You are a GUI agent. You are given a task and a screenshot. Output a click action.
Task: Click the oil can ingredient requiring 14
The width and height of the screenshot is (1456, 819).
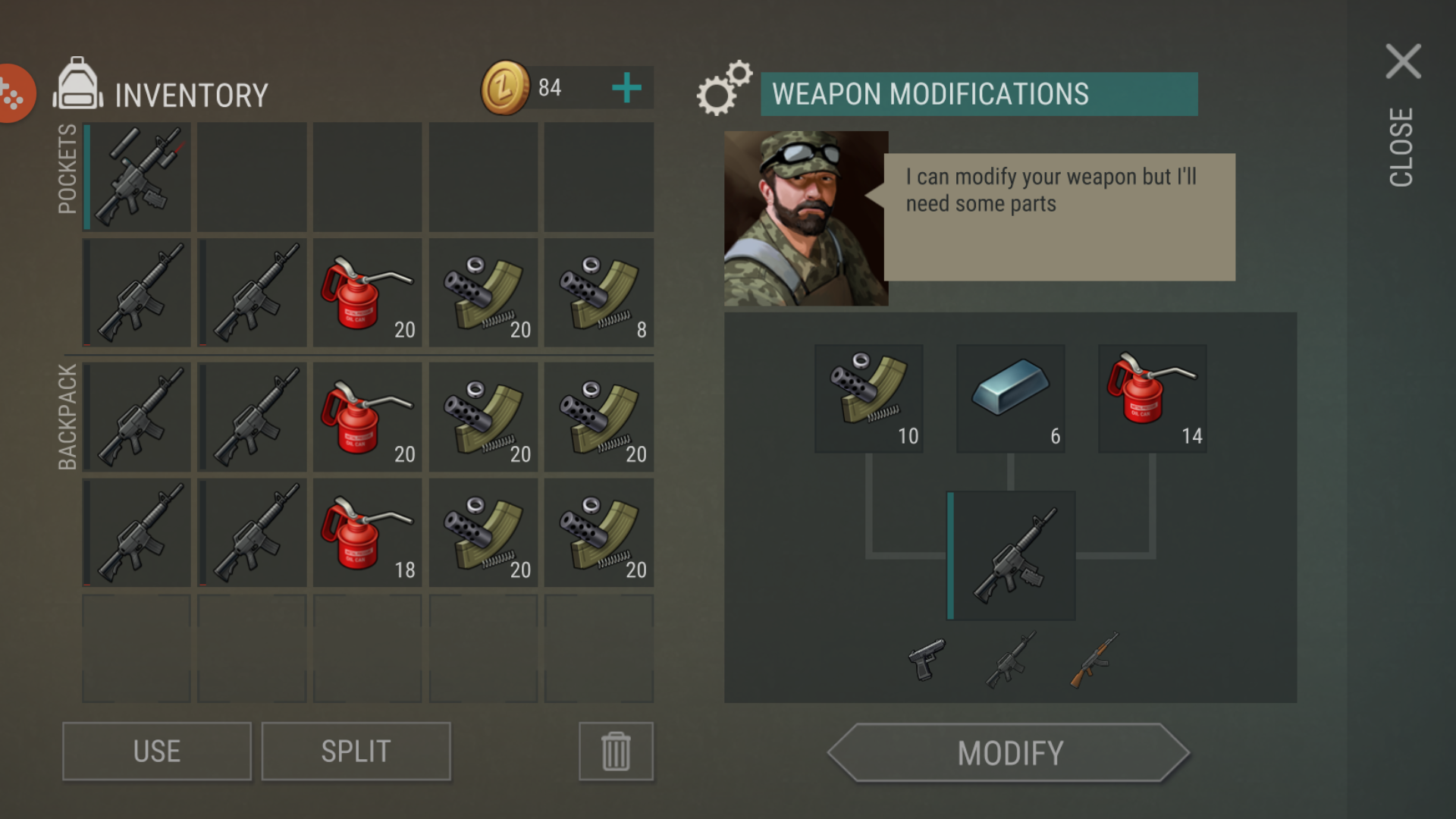pyautogui.click(x=1153, y=399)
